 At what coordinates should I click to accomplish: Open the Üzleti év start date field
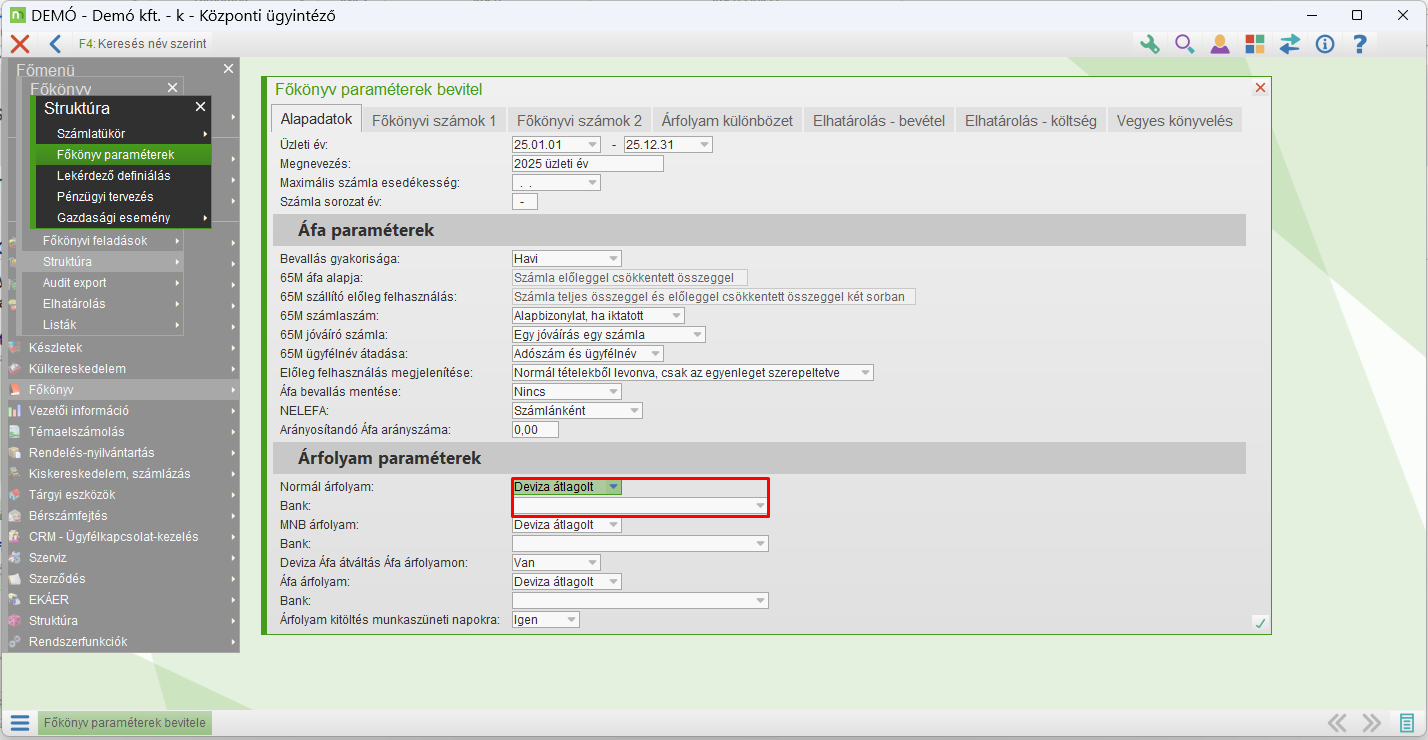pyautogui.click(x=556, y=145)
